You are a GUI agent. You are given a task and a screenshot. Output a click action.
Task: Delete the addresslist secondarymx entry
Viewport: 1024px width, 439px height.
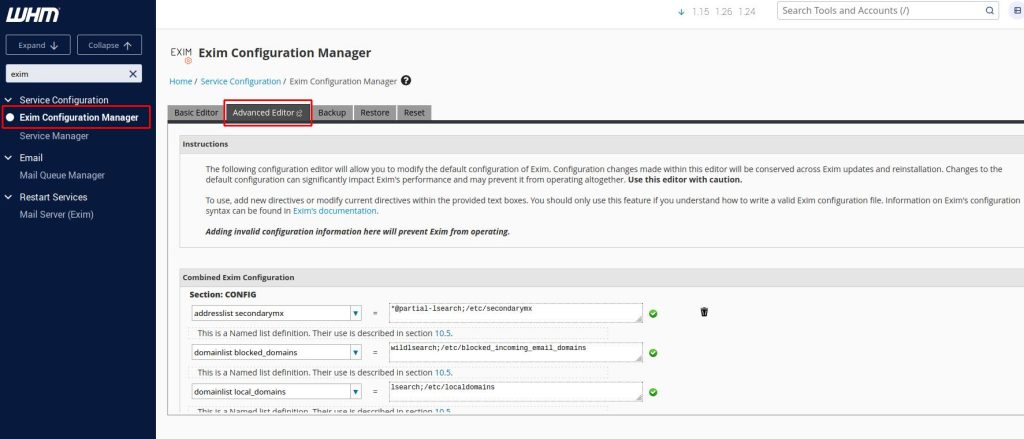pyautogui.click(x=704, y=312)
